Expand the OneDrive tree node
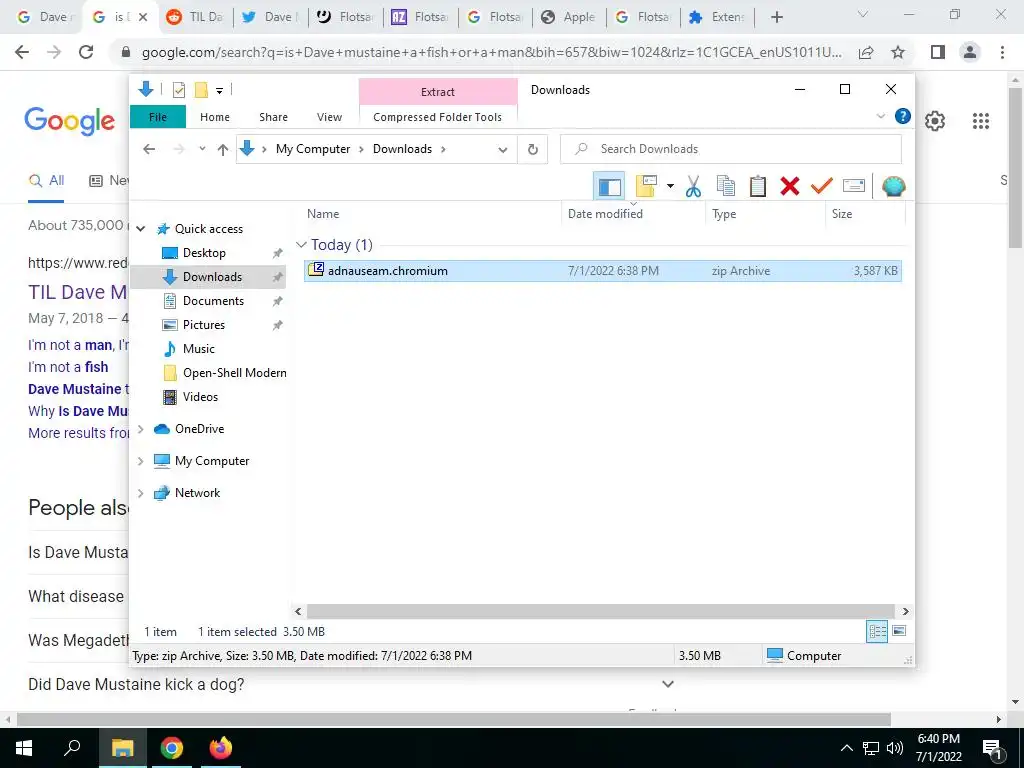Screen dimensions: 1024x768 [140, 429]
